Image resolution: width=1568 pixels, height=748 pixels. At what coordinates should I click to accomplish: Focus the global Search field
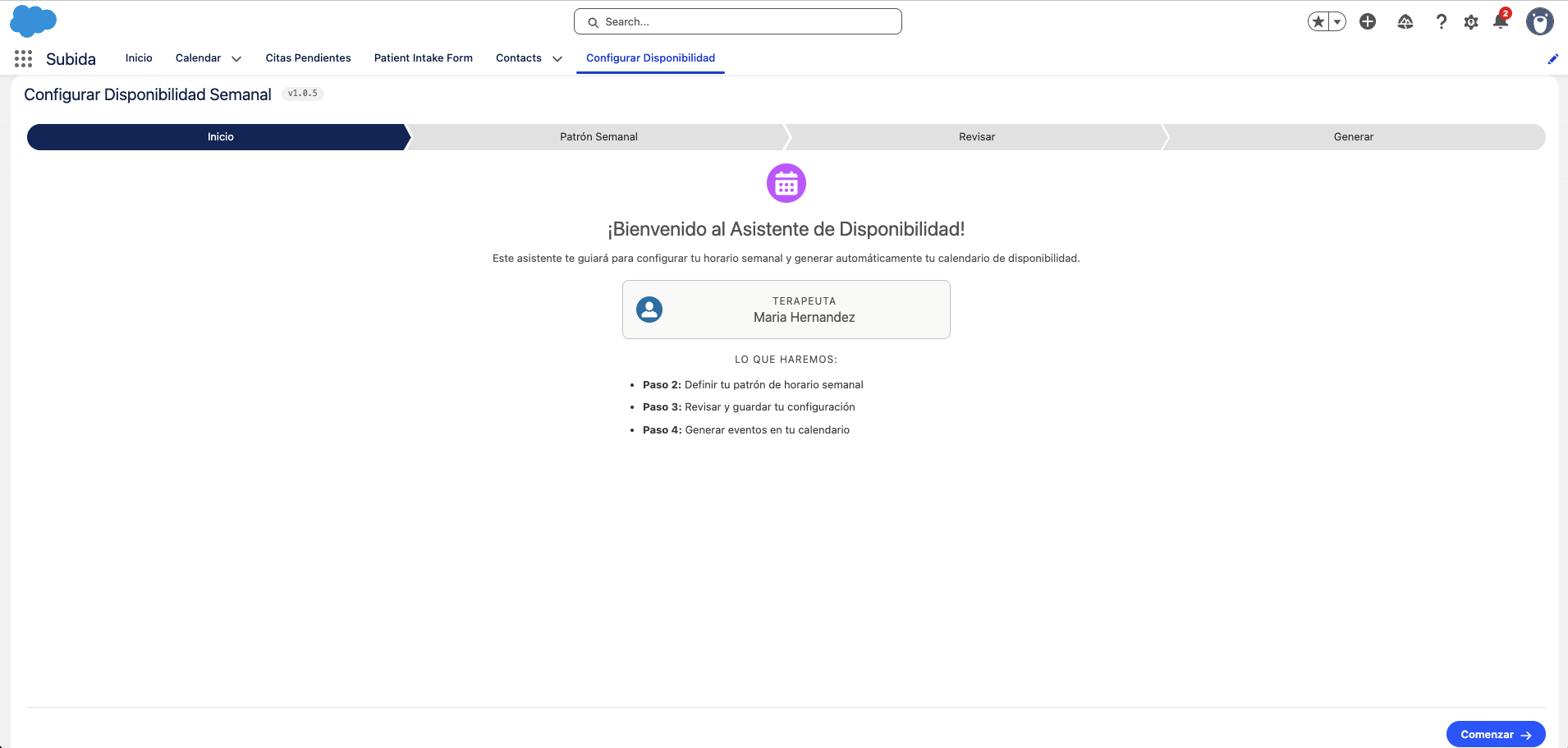tap(738, 21)
